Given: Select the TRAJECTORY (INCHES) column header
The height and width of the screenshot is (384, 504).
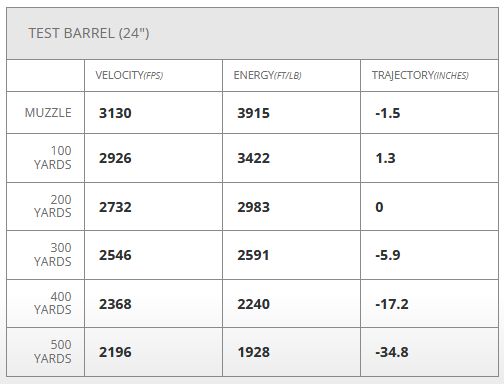Looking at the screenshot, I should click(x=420, y=75).
